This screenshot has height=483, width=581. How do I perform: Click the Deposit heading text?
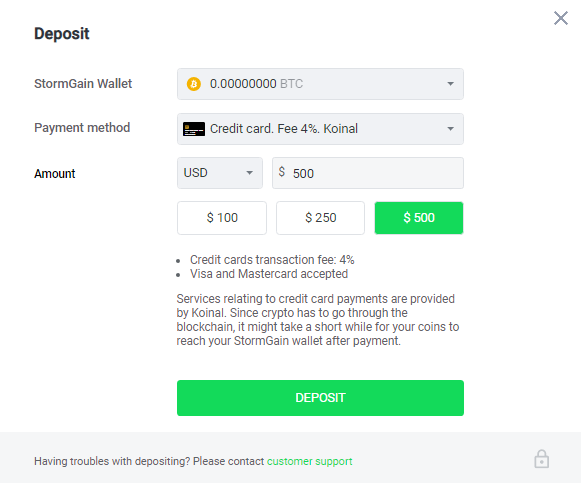[x=62, y=34]
